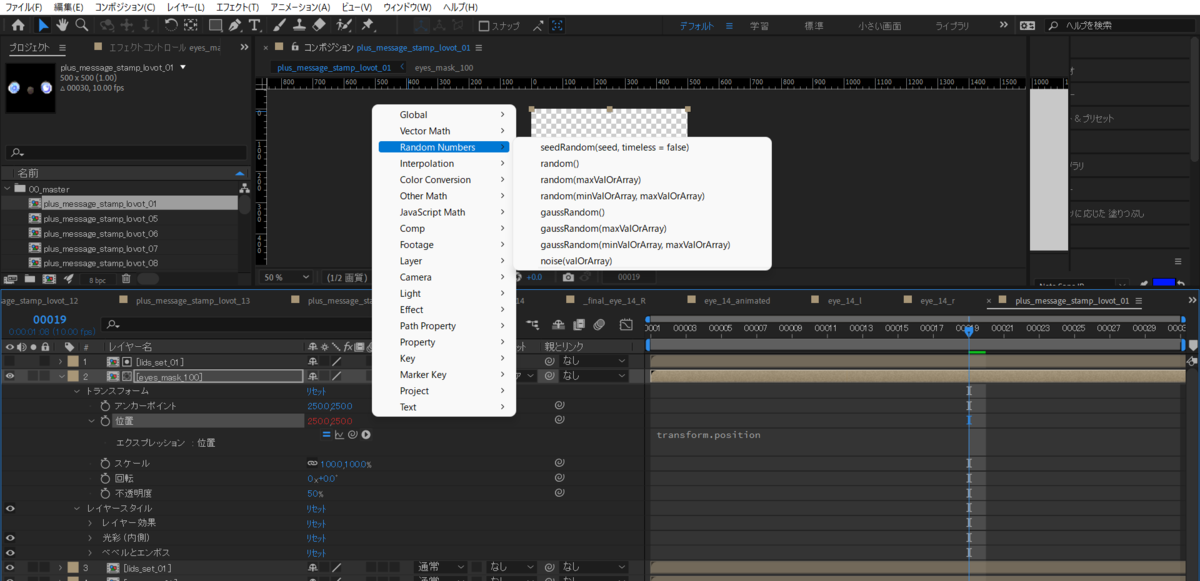The width and height of the screenshot is (1200, 581).
Task: Open the アニメーション(A) menu
Action: pyautogui.click(x=300, y=7)
